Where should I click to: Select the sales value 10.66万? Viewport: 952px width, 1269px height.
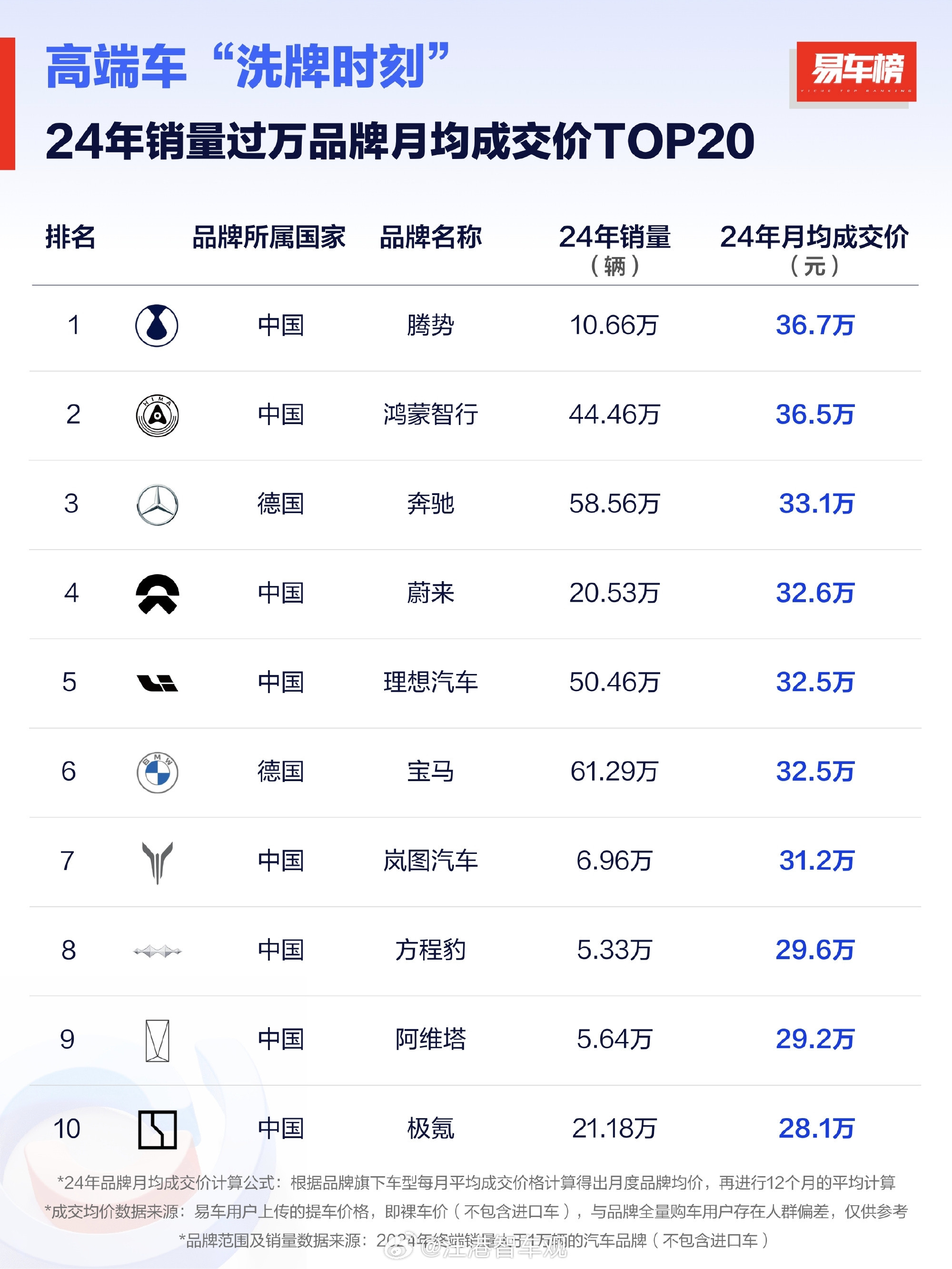(614, 325)
